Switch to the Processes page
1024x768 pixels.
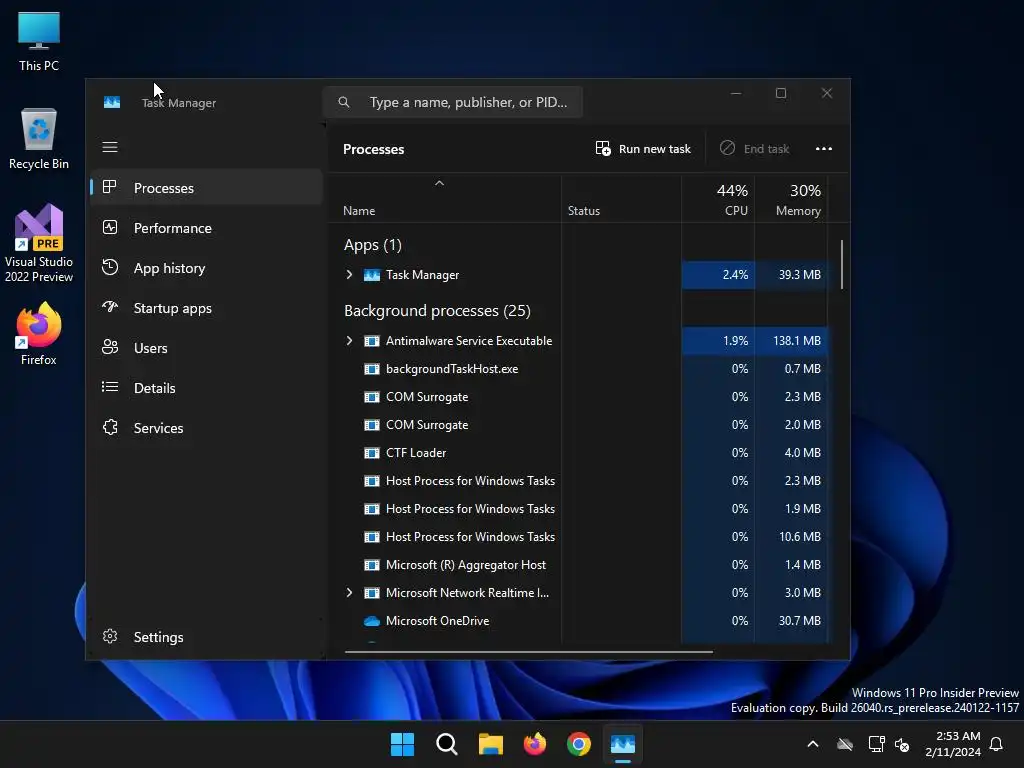point(206,187)
